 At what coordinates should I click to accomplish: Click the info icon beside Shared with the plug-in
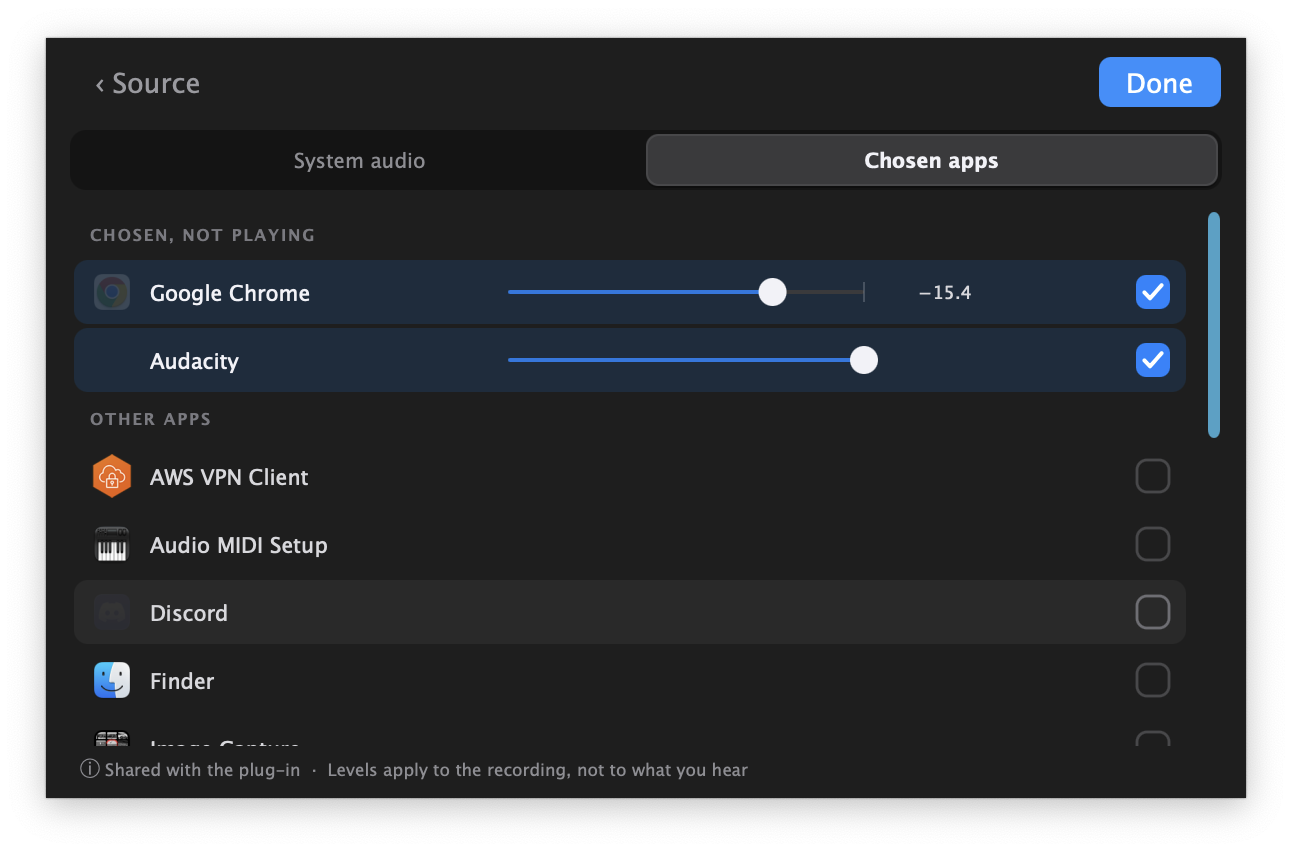90,770
